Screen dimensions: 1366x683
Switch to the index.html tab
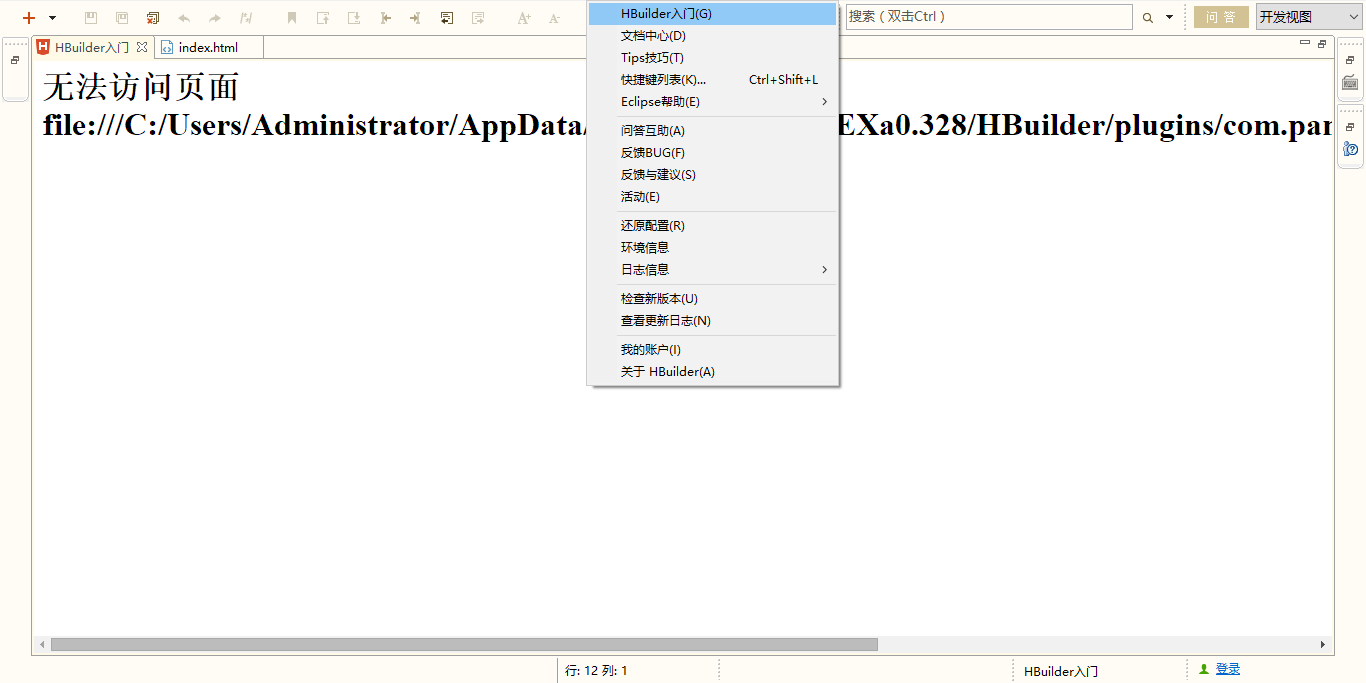(x=208, y=47)
